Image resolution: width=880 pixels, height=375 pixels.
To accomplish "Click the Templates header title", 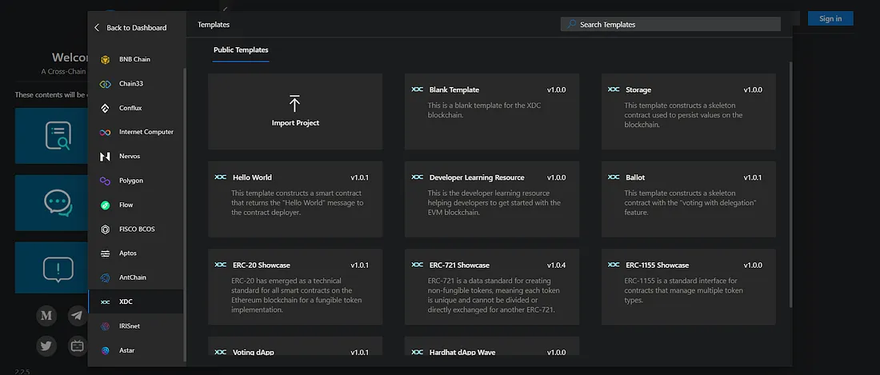I will tap(213, 25).
